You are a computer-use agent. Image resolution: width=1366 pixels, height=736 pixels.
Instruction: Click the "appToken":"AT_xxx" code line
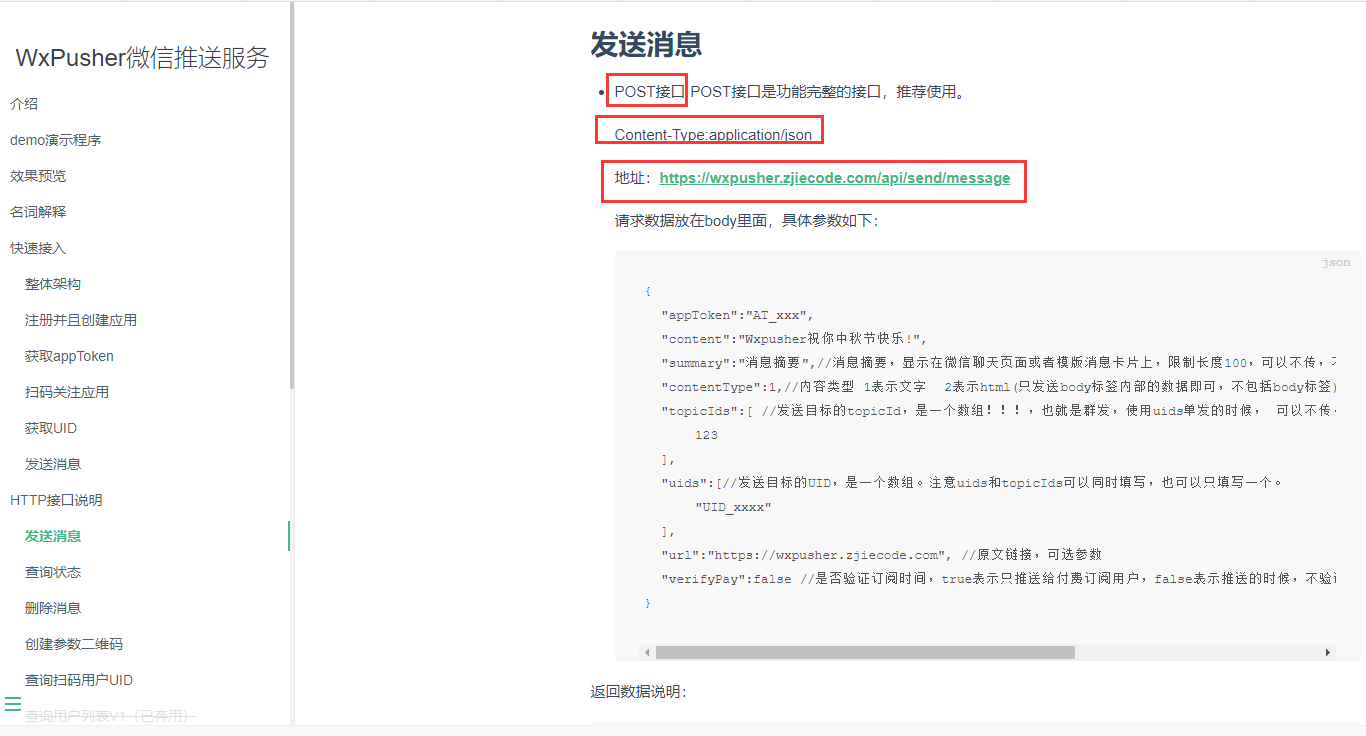point(738,315)
